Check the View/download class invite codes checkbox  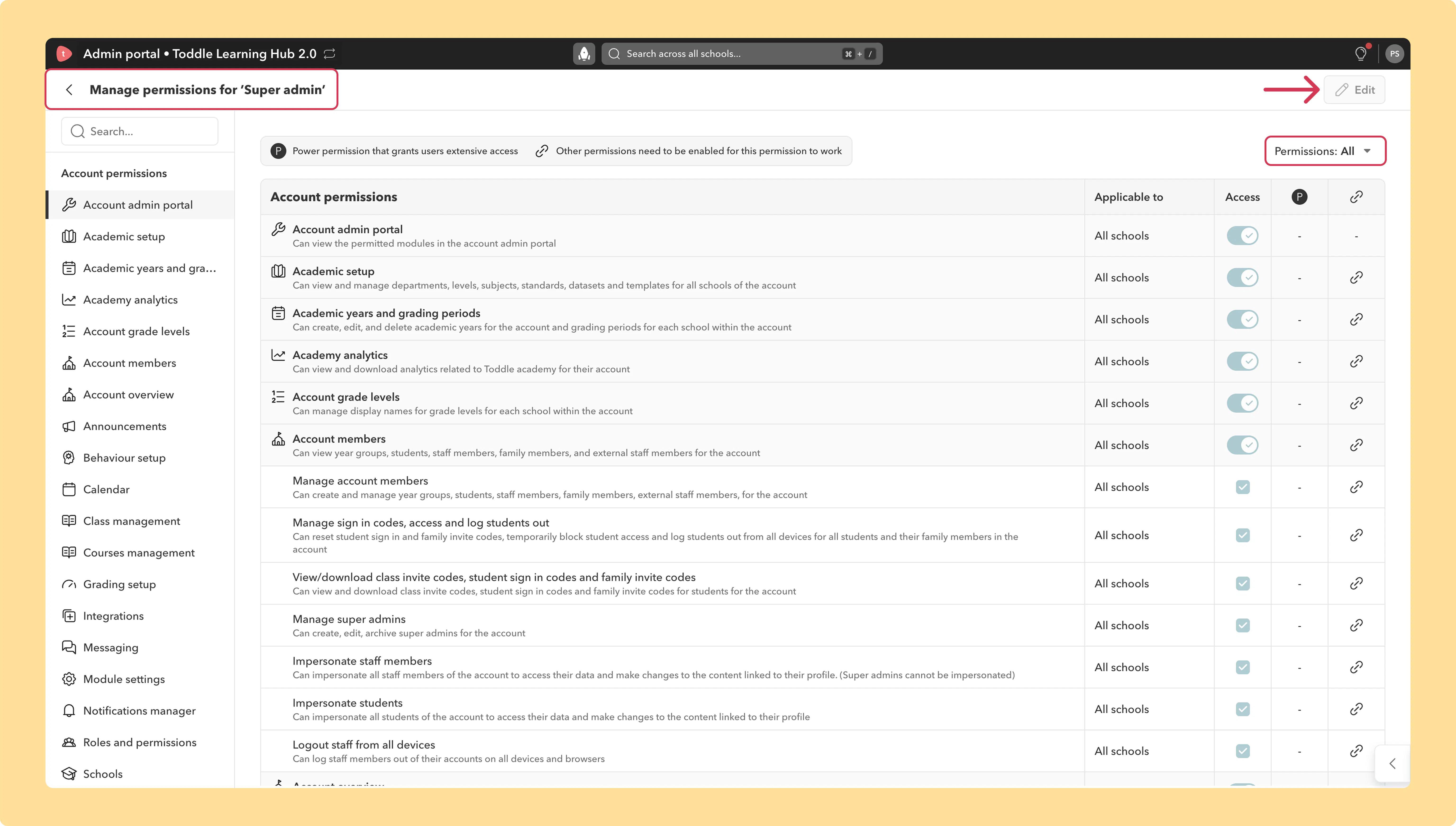click(1243, 583)
